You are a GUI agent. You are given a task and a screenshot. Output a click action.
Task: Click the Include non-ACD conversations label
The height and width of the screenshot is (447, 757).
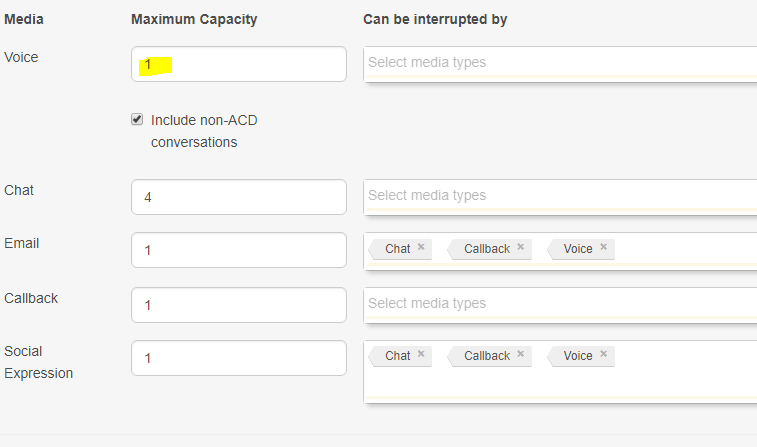tap(204, 130)
